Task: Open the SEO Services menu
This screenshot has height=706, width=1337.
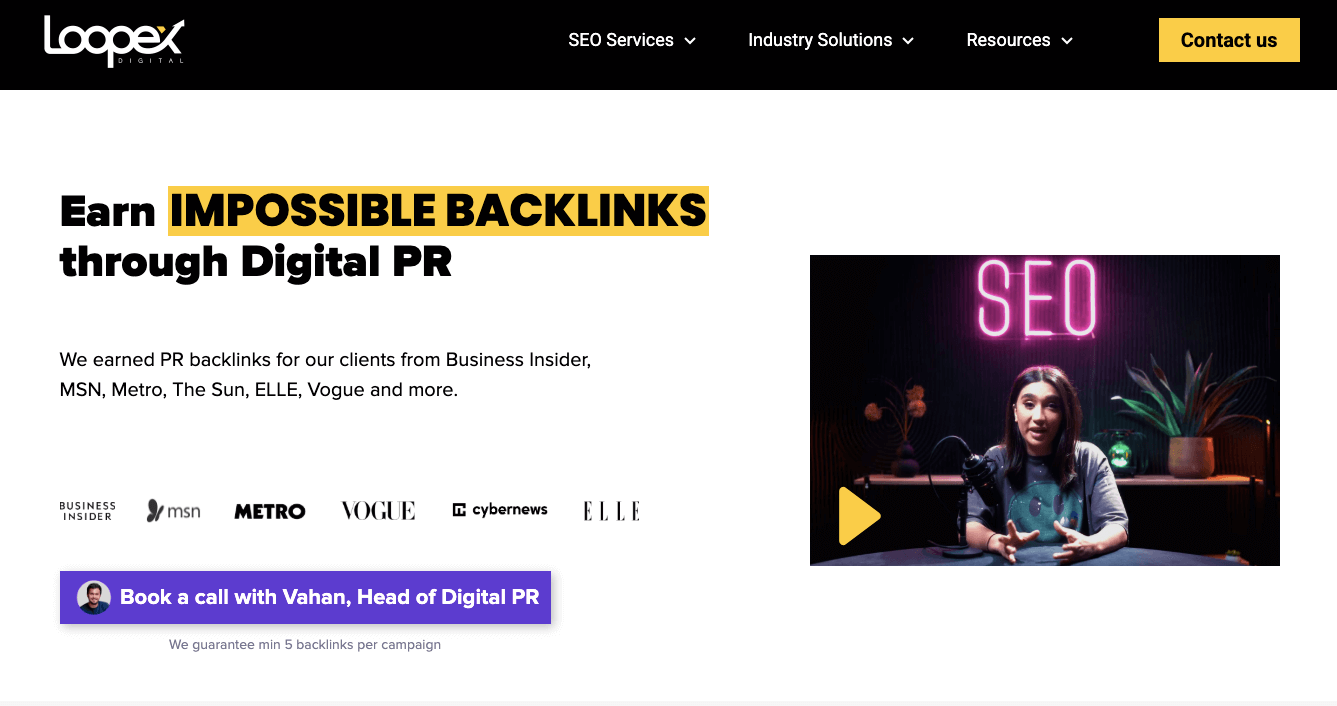Action: (x=632, y=40)
